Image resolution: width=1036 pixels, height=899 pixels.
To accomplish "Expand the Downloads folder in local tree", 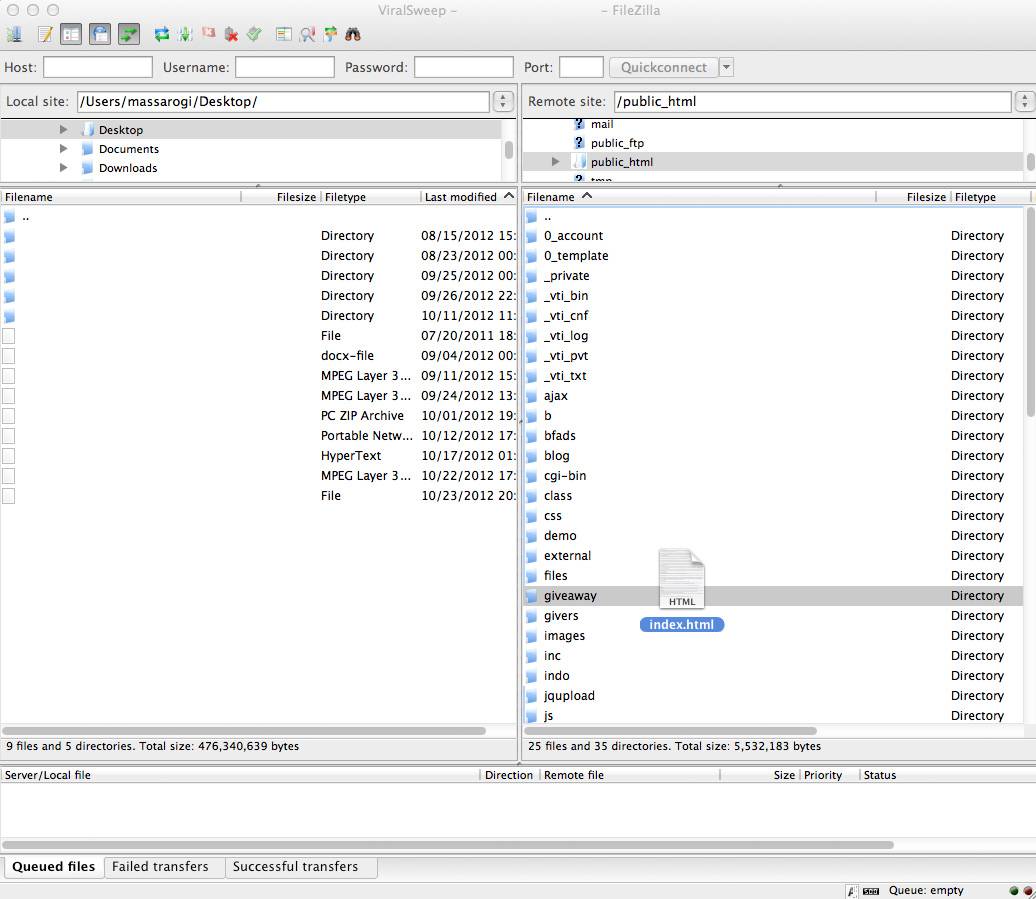I will coord(63,168).
